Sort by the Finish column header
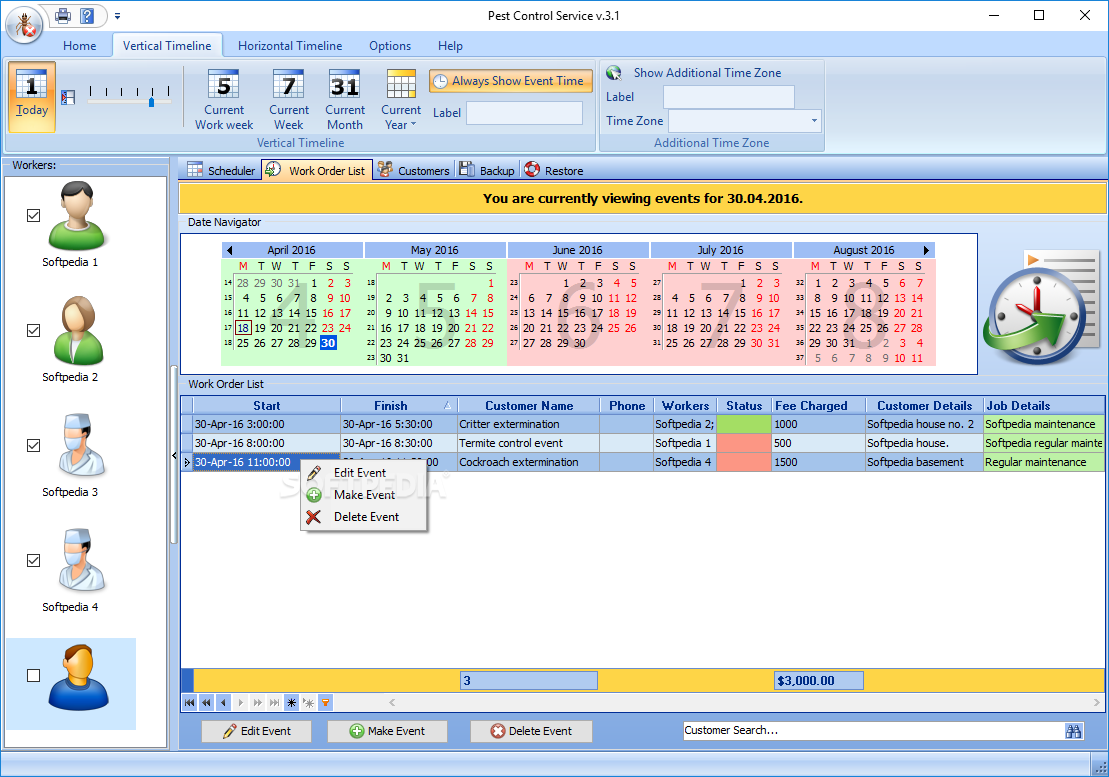The height and width of the screenshot is (777, 1109). point(399,406)
